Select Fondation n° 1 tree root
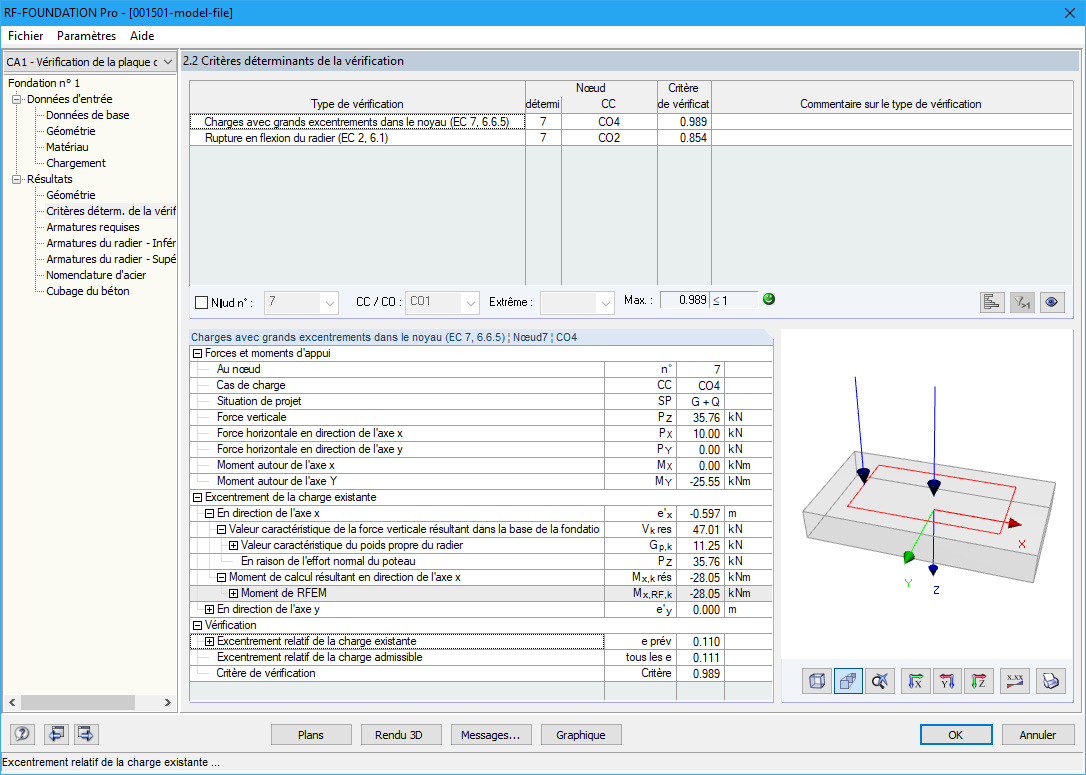Viewport: 1086px width, 775px height. tap(44, 83)
